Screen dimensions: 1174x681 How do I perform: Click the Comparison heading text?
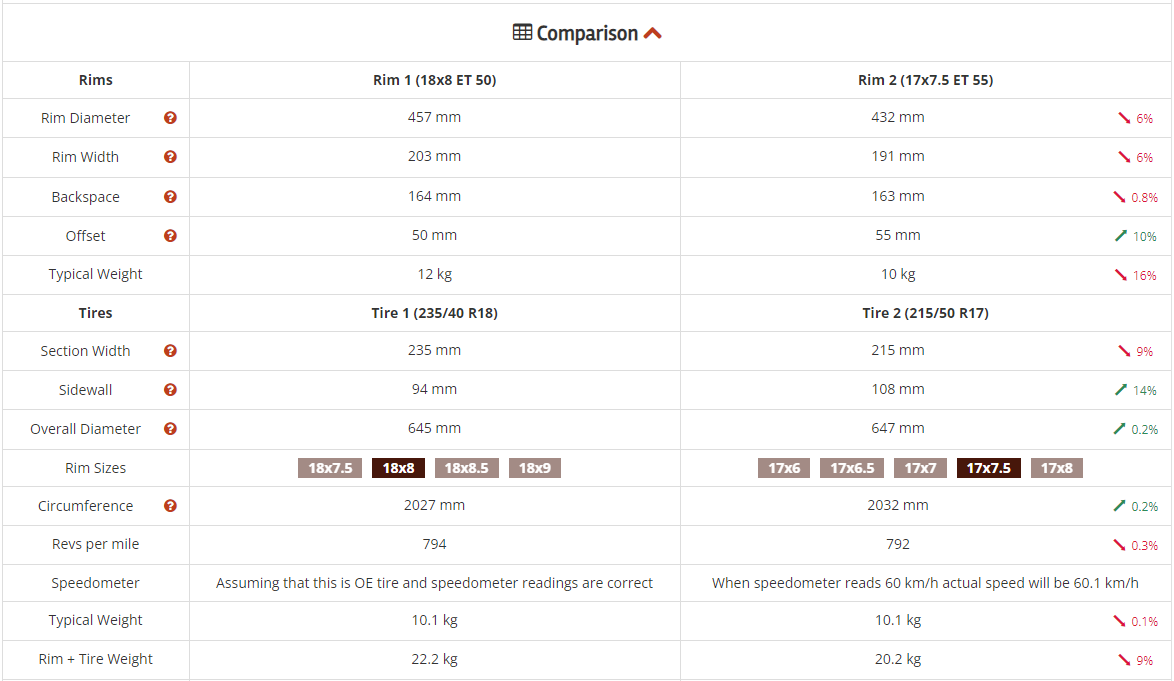(587, 33)
